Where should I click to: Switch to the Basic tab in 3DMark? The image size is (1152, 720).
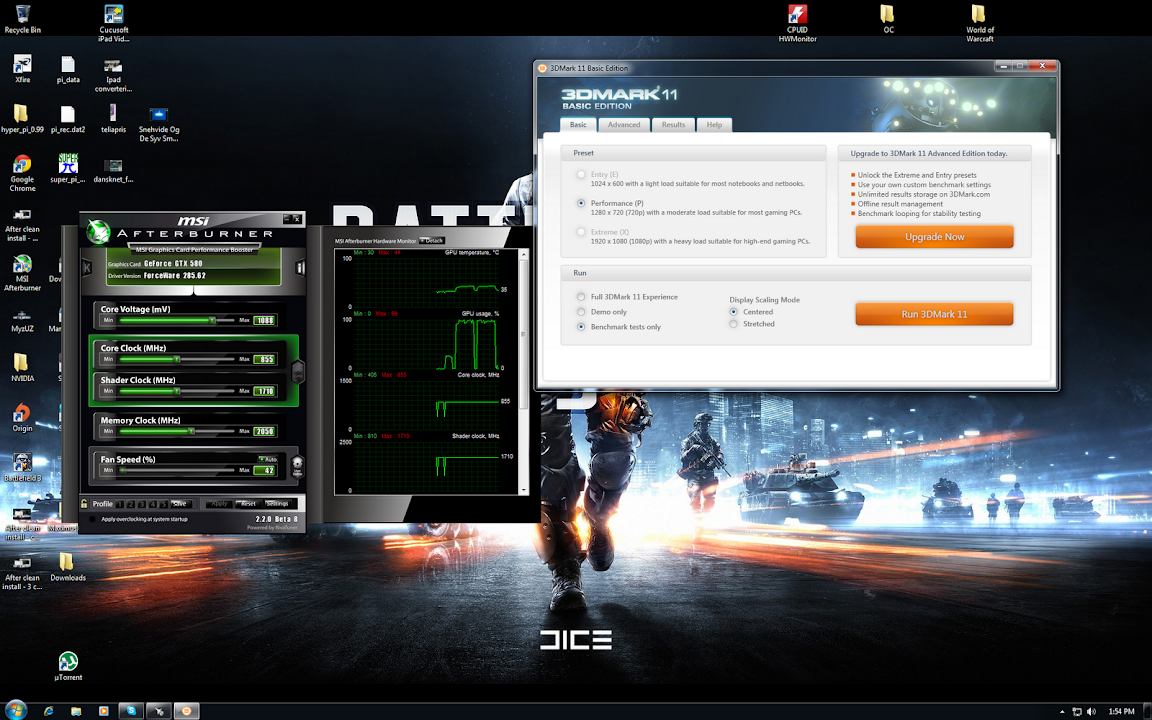578,124
